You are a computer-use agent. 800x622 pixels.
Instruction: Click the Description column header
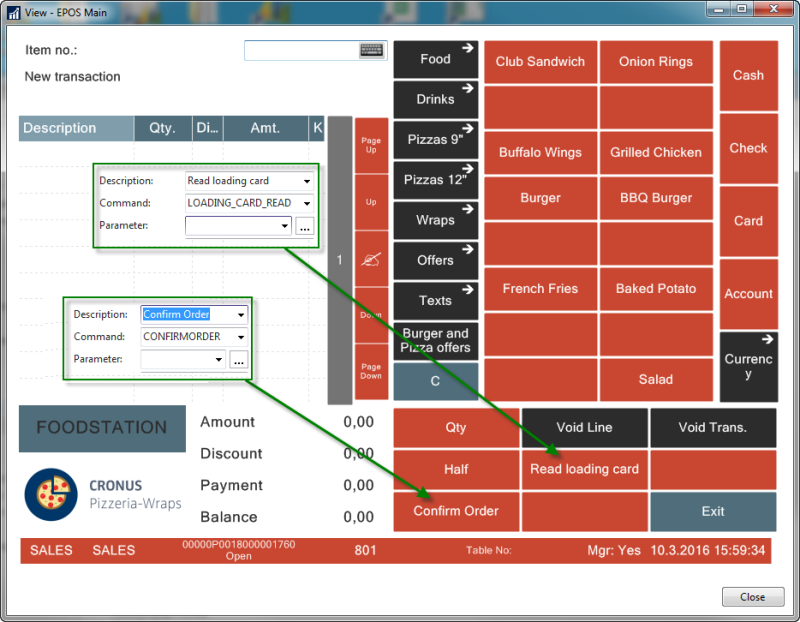click(x=77, y=128)
